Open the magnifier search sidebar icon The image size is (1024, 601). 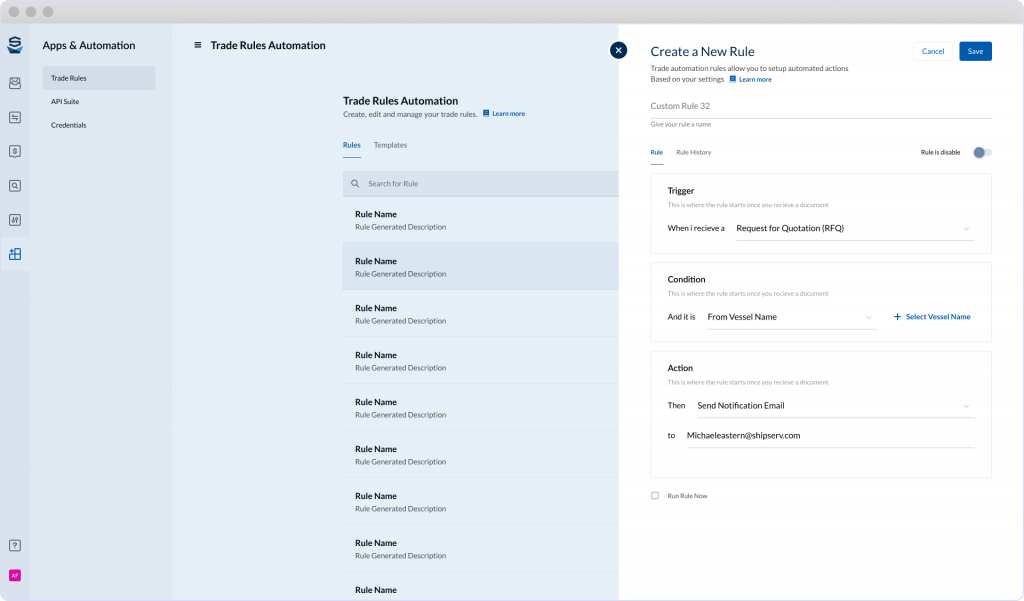(15, 185)
